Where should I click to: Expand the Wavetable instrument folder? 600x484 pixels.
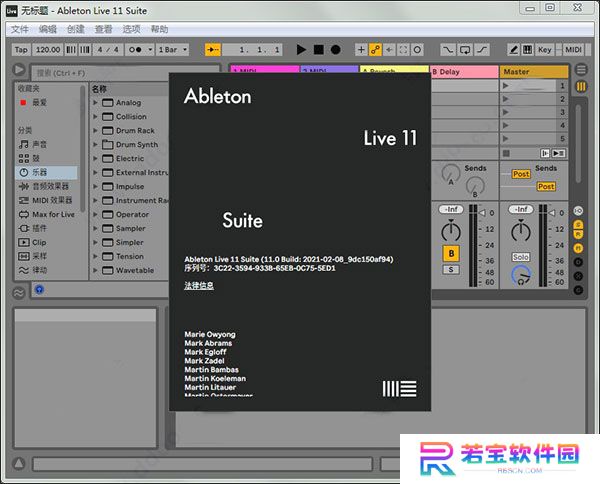[x=95, y=270]
